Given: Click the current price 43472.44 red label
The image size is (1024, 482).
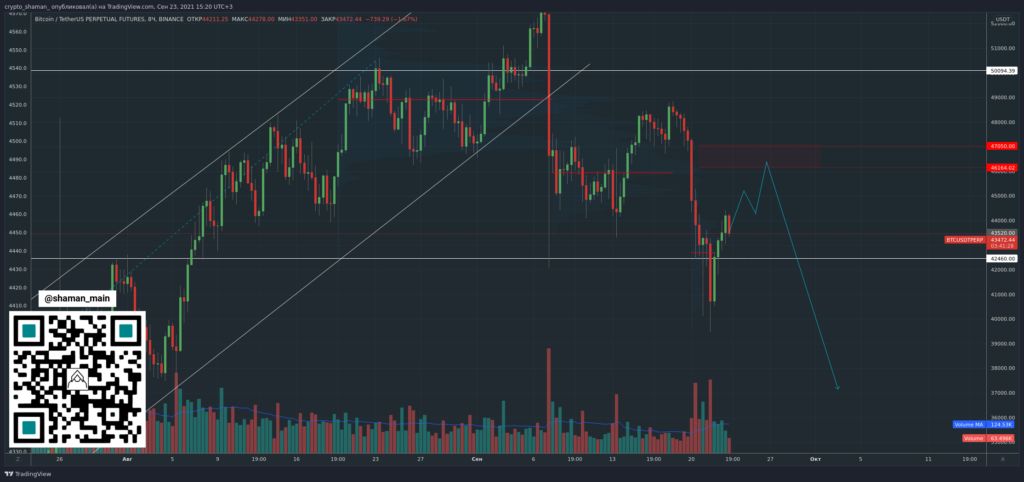Looking at the screenshot, I should coord(1000,240).
